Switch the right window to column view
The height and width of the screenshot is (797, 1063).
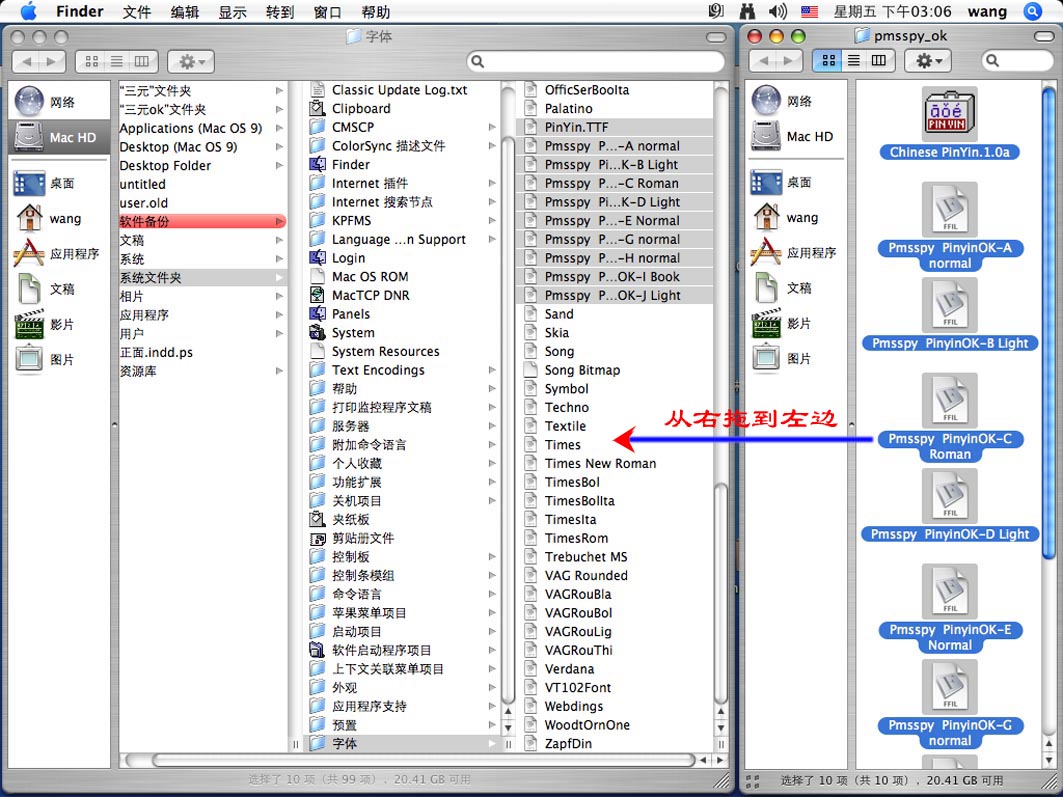click(878, 61)
